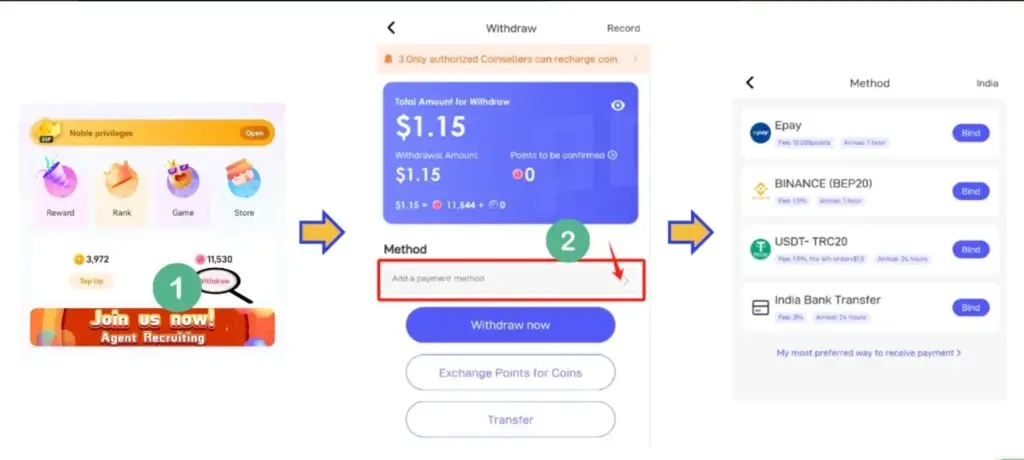
Task: Open the Rank crown icon
Action: (x=121, y=179)
